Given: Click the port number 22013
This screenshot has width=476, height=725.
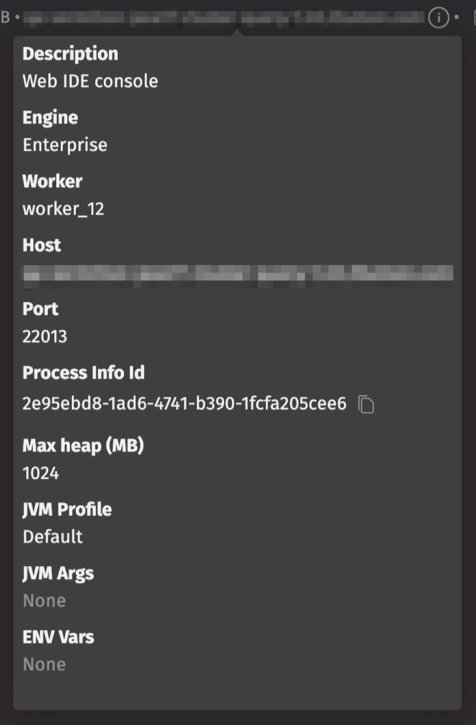Looking at the screenshot, I should point(45,337).
